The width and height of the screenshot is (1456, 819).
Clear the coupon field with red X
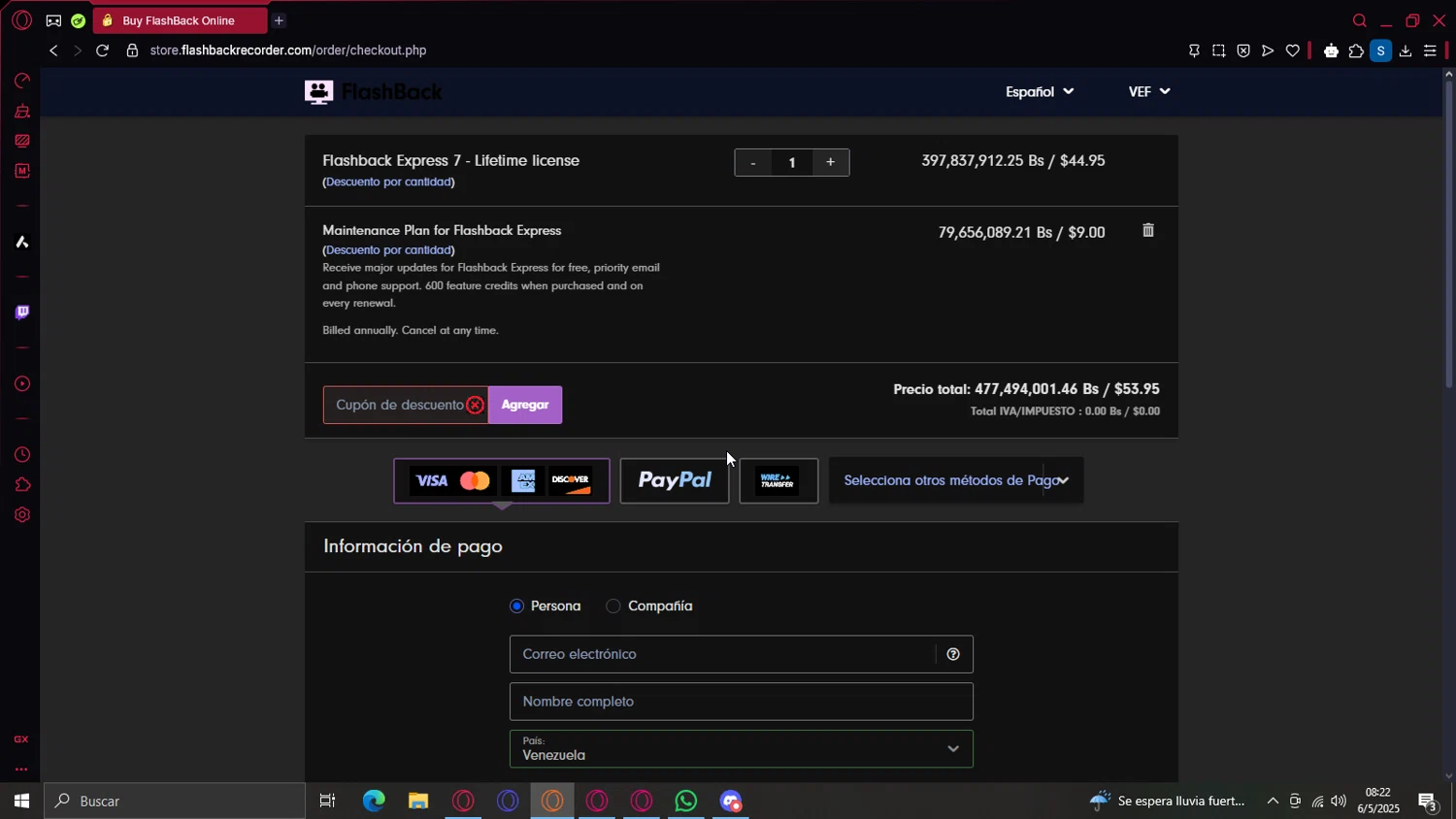point(475,406)
